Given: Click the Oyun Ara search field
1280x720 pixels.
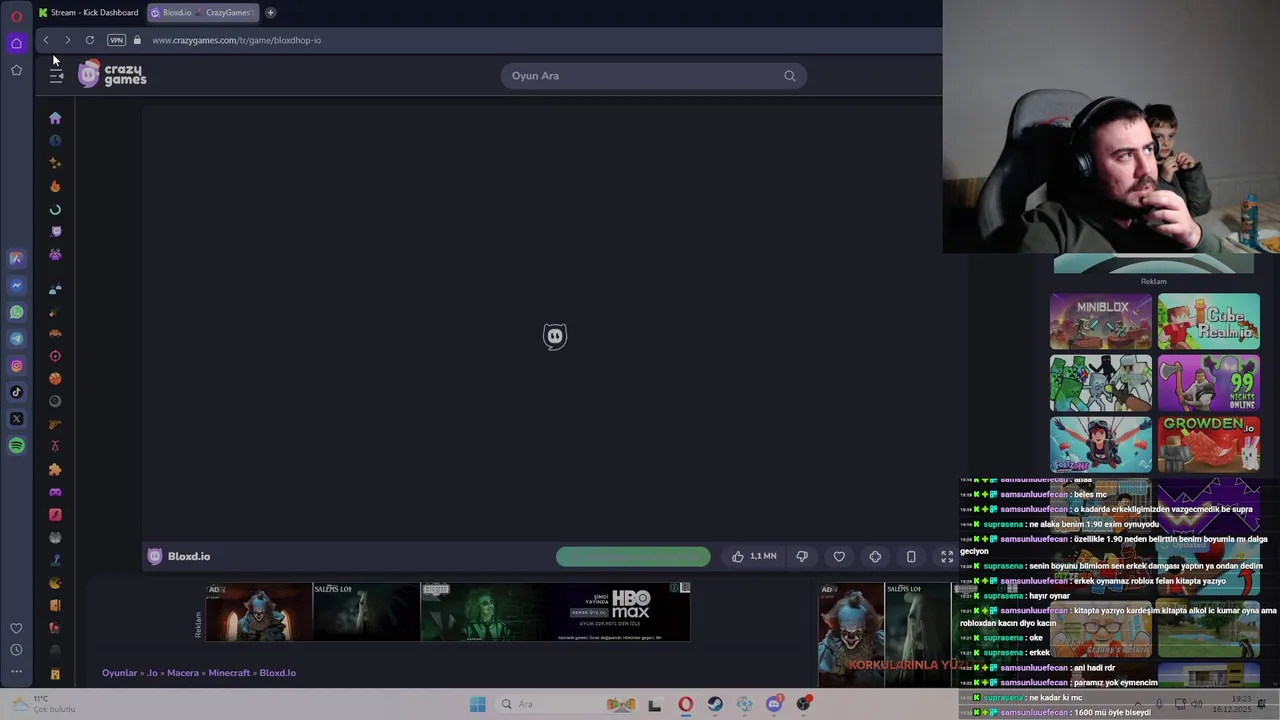Looking at the screenshot, I should (653, 76).
